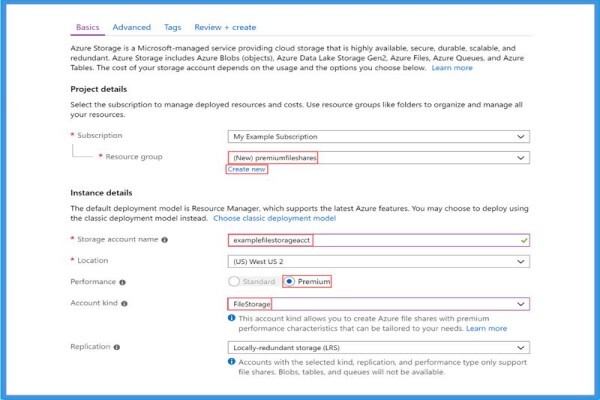Click the Storage account name input field
Image resolution: width=600 pixels, height=400 pixels.
tap(378, 240)
